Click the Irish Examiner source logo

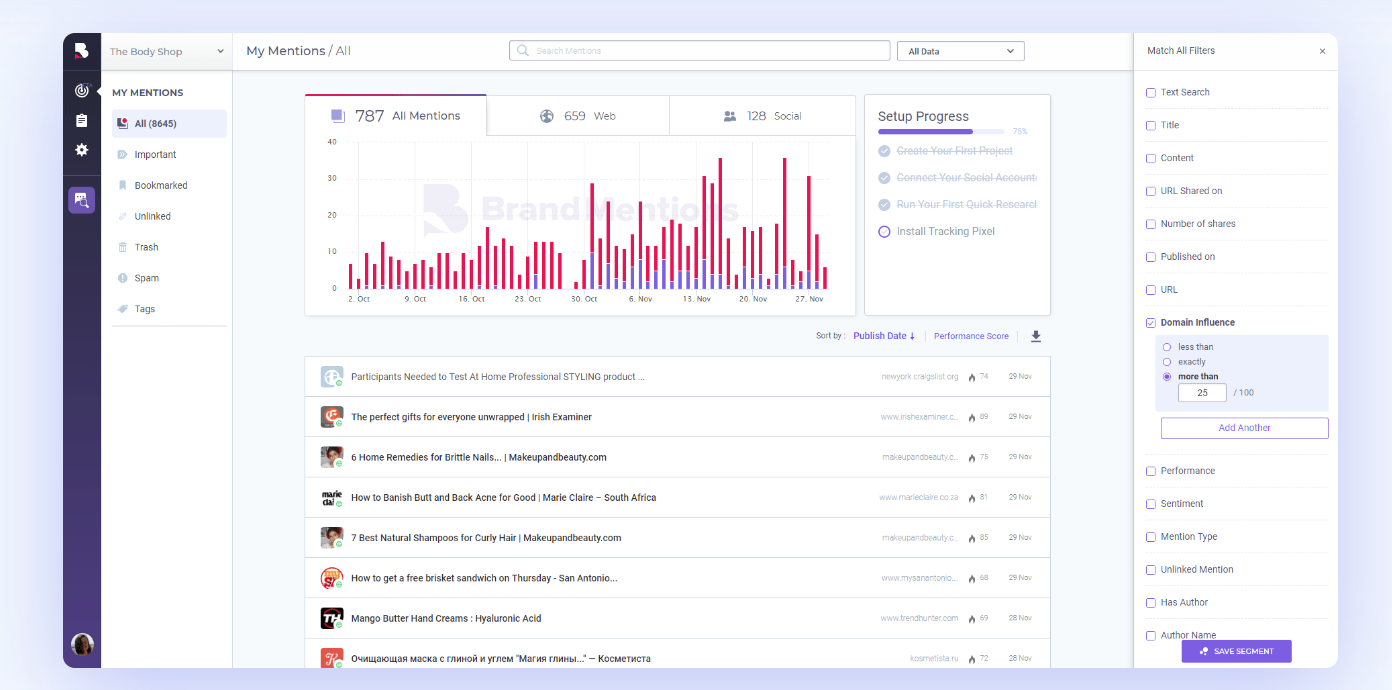(332, 417)
